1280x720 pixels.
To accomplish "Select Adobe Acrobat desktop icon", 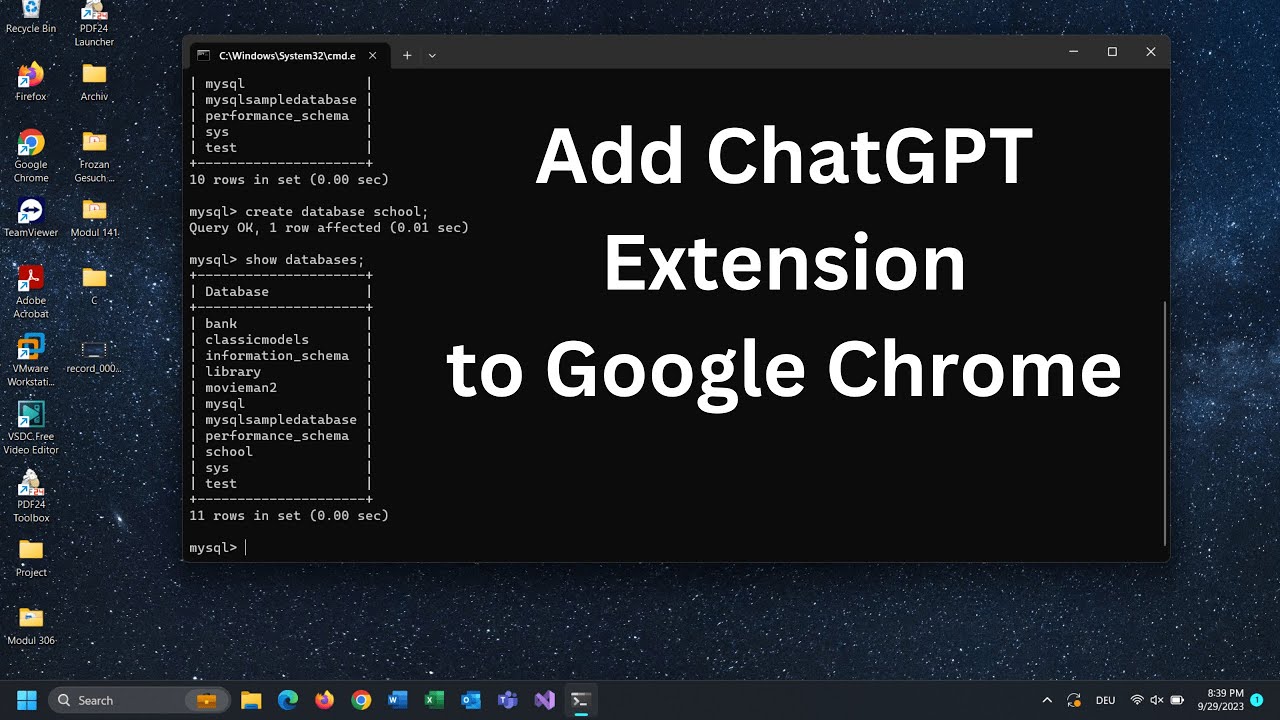I will click(x=30, y=292).
